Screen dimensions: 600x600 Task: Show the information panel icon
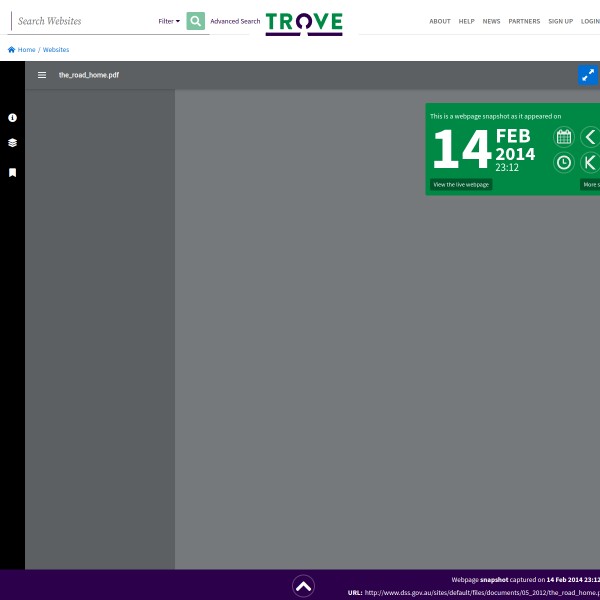tap(12, 118)
